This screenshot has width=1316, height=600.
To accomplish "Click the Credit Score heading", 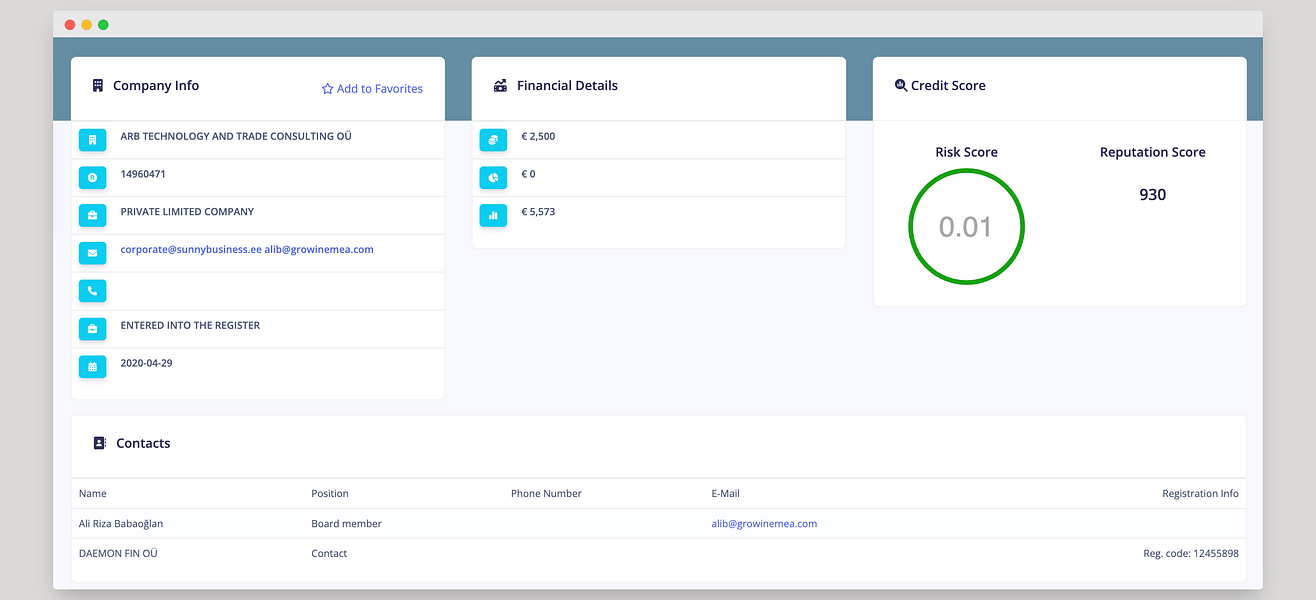I will coord(948,86).
